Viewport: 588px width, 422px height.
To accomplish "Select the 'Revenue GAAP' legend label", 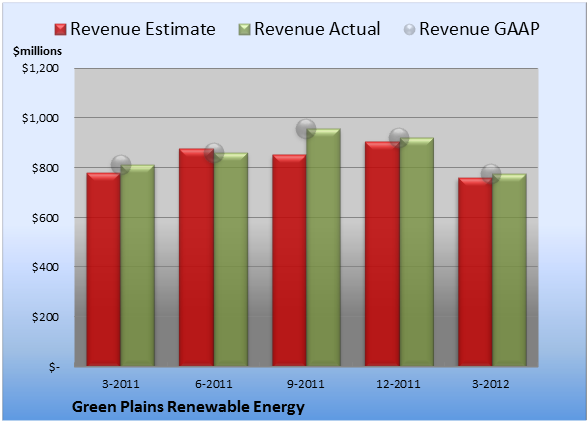I will click(x=480, y=29).
